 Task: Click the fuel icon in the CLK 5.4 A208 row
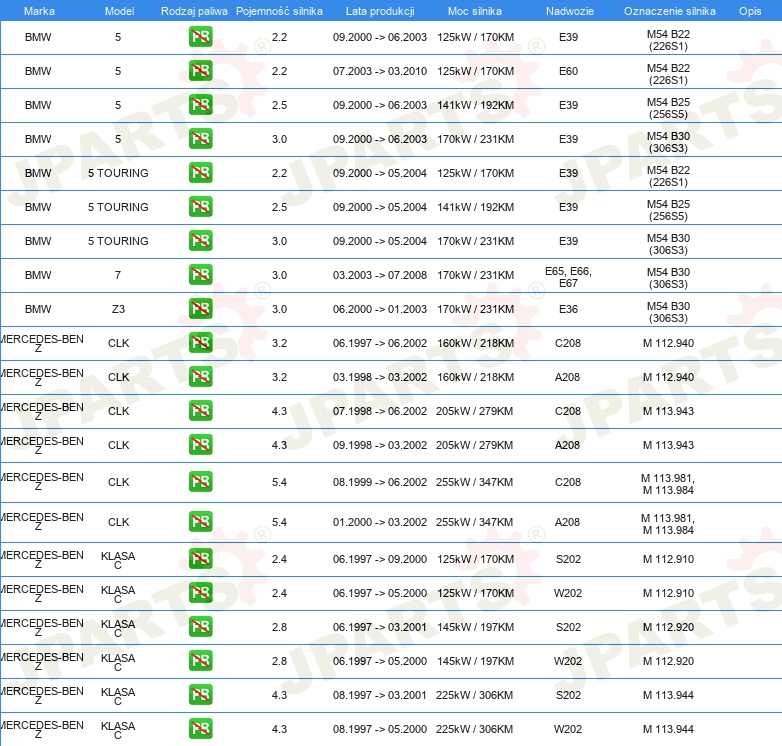pyautogui.click(x=200, y=522)
